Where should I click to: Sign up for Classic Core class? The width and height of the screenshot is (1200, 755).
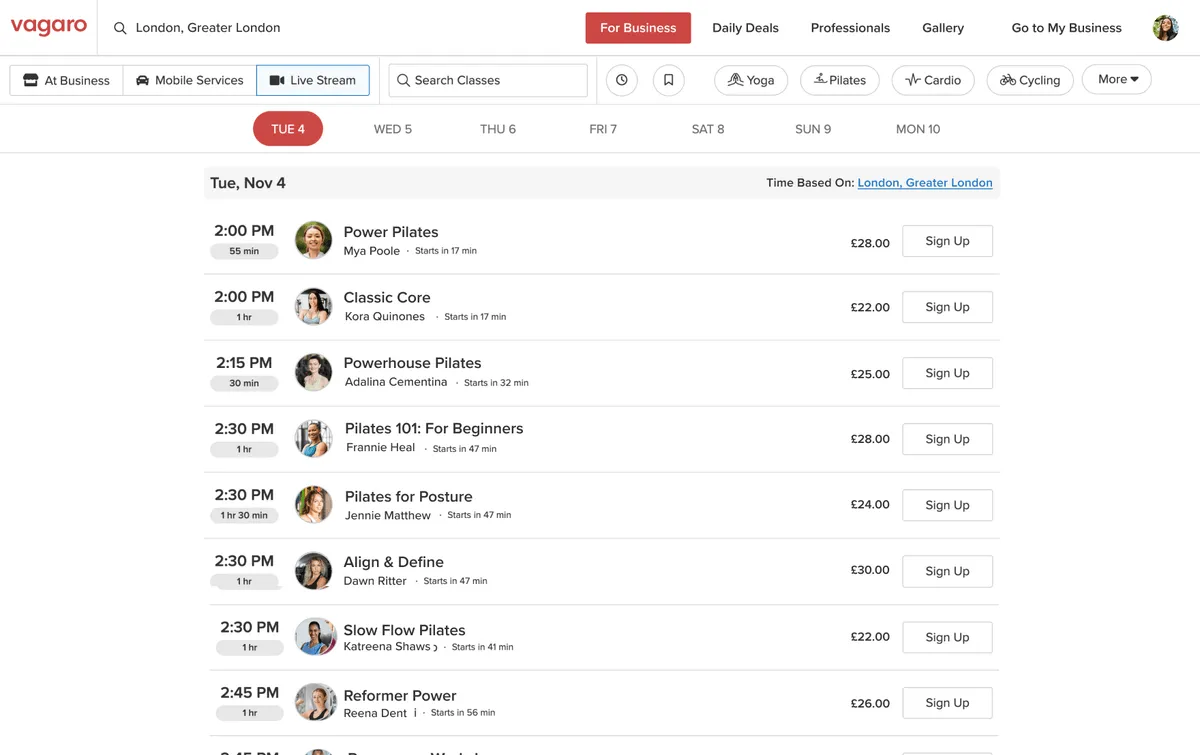pyautogui.click(x=947, y=307)
